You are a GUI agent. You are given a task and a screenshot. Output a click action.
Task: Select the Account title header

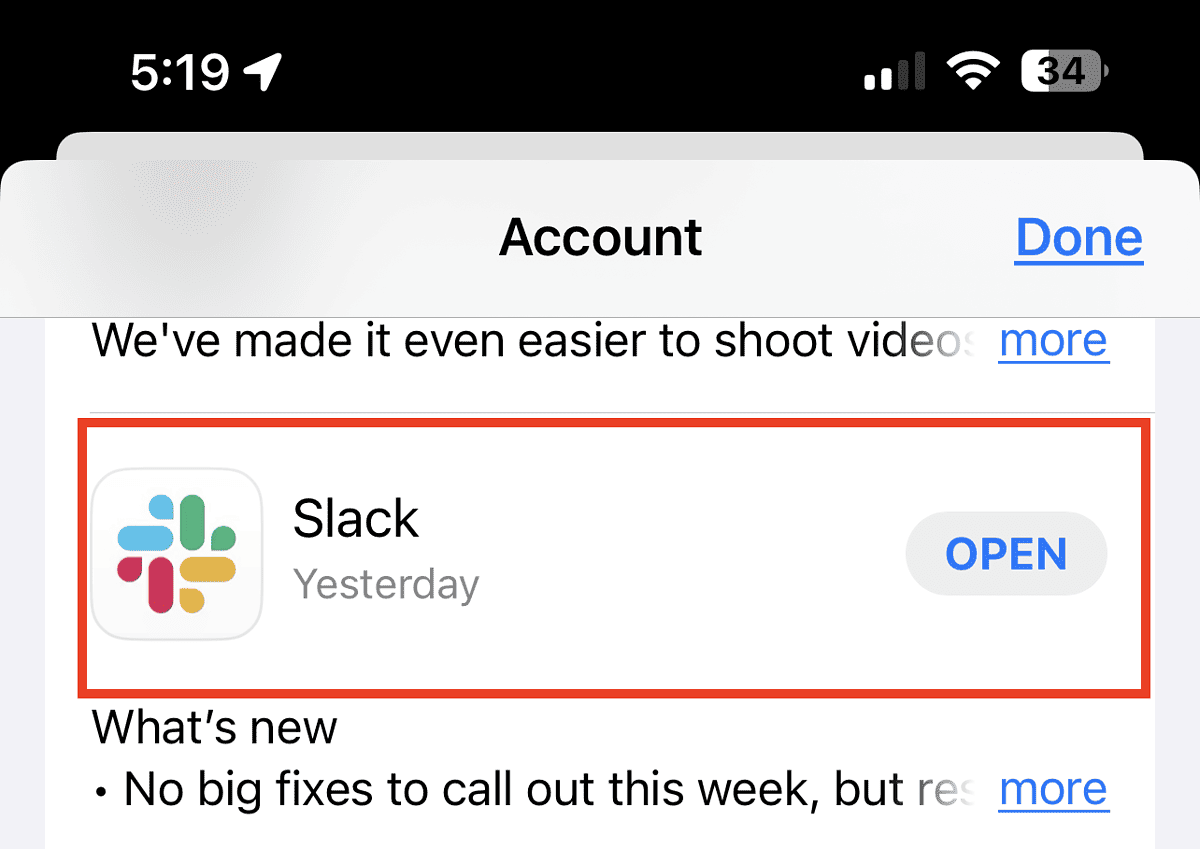click(600, 237)
